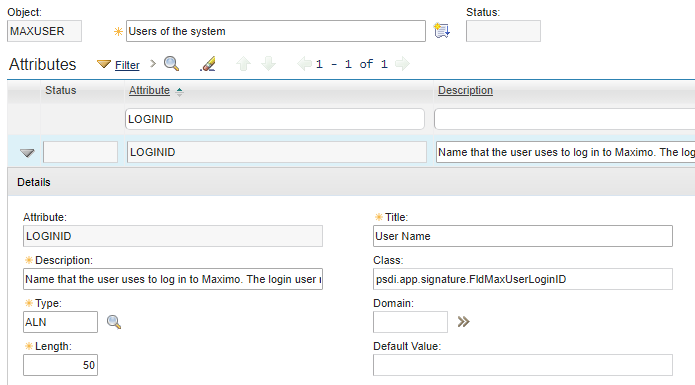The height and width of the screenshot is (385, 695).
Task: Click the Attribute sort direction arrow
Action: pos(180,92)
